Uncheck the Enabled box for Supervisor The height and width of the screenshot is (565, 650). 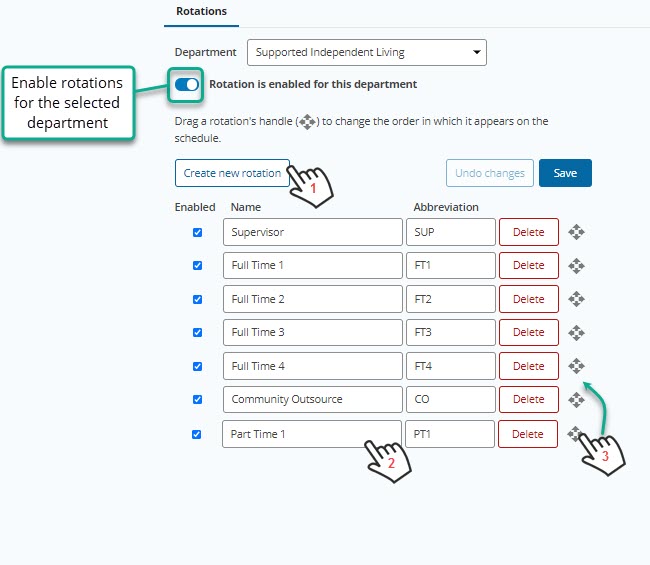197,232
